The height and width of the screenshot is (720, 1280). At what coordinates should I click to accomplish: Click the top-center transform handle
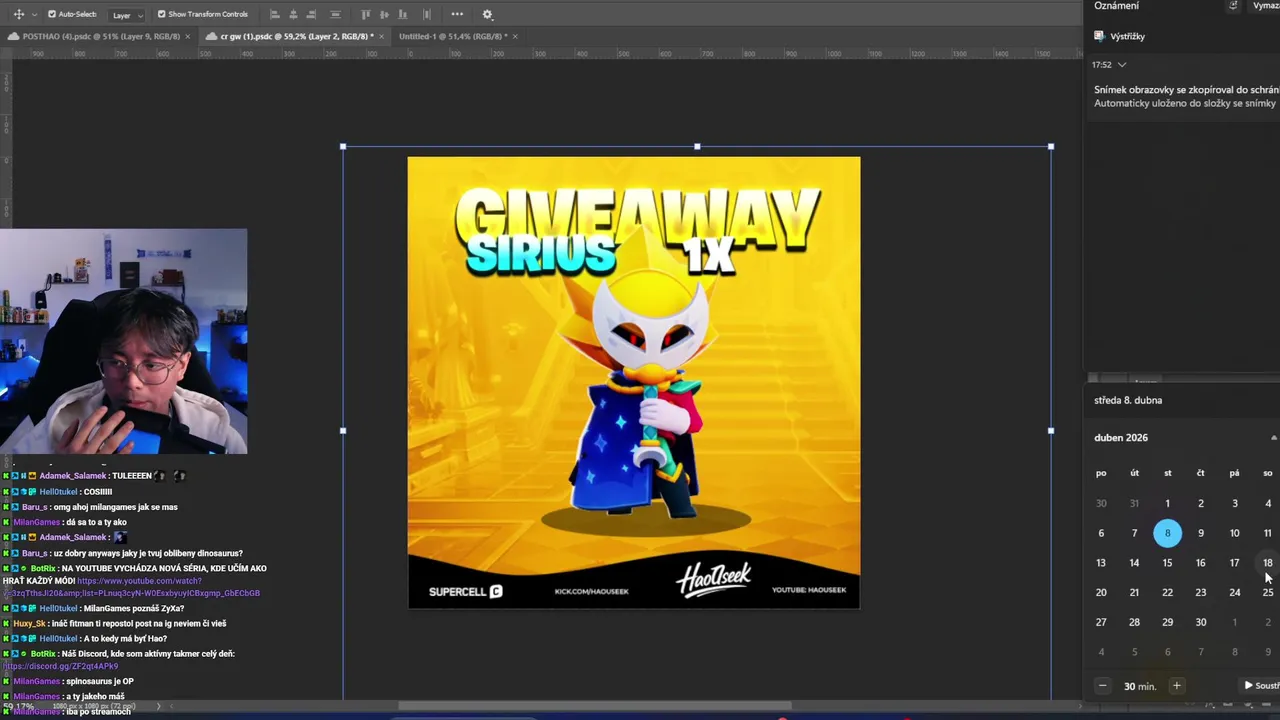pyautogui.click(x=697, y=147)
